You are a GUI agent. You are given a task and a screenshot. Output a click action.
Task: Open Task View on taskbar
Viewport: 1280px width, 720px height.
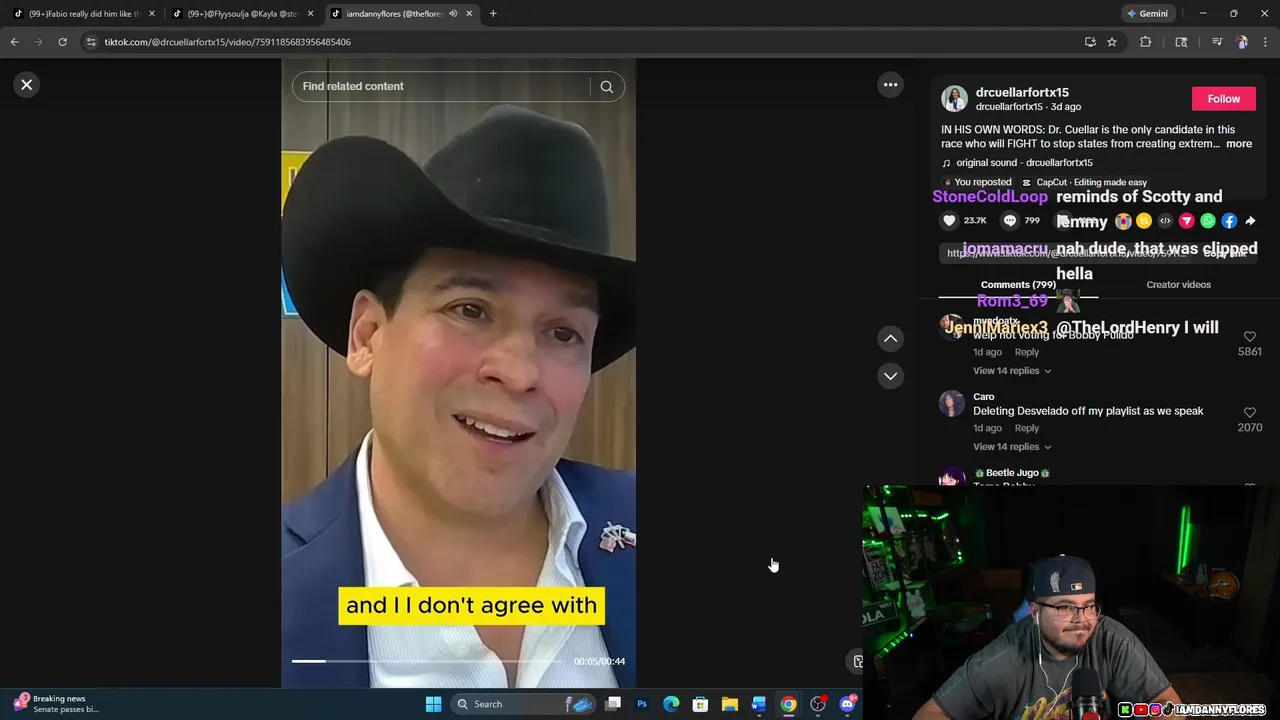(x=613, y=704)
